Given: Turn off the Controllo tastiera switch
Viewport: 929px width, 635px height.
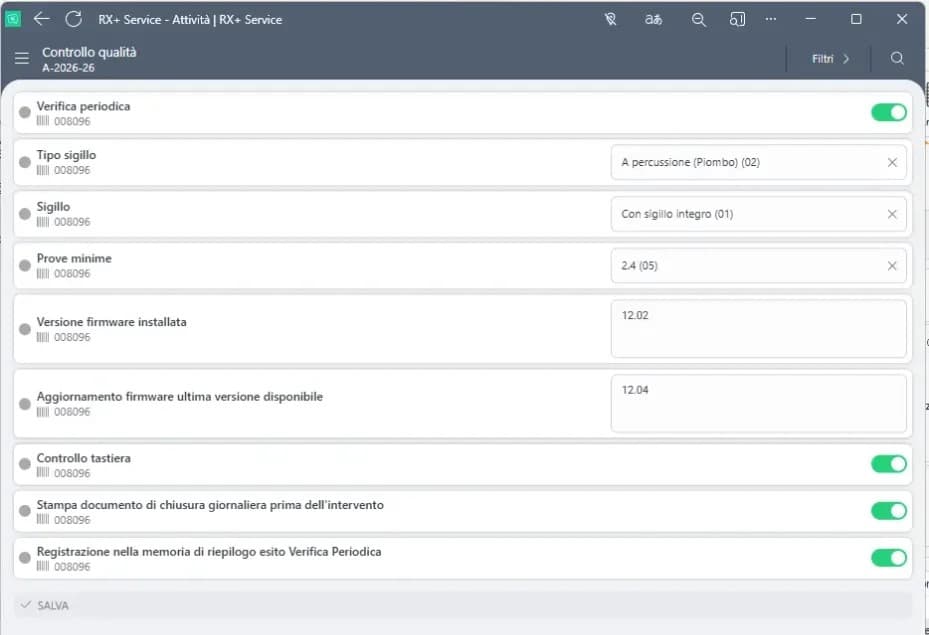Looking at the screenshot, I should click(x=888, y=464).
